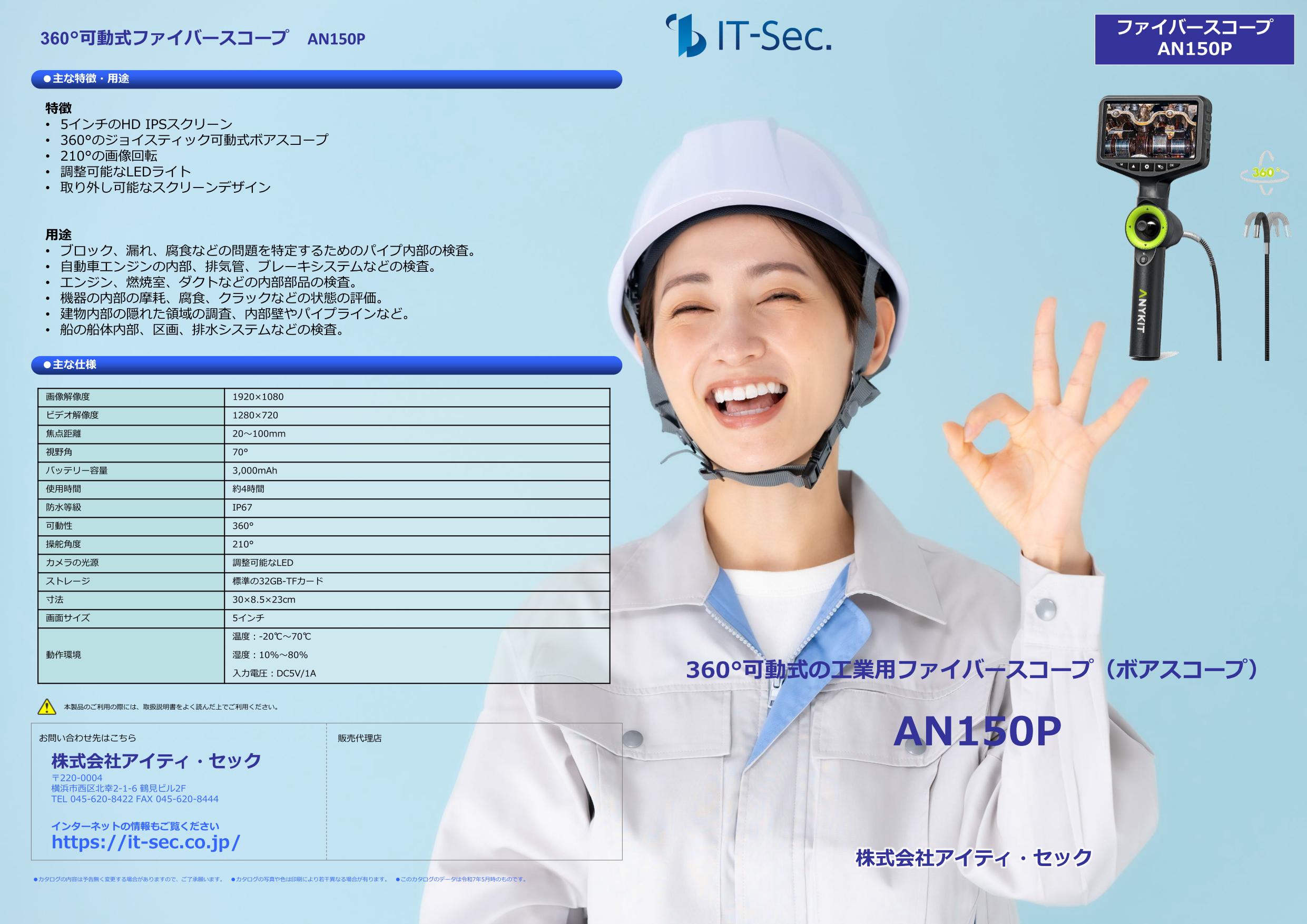Click the purple ファイバースコープ AN150P badge

(x=1194, y=38)
